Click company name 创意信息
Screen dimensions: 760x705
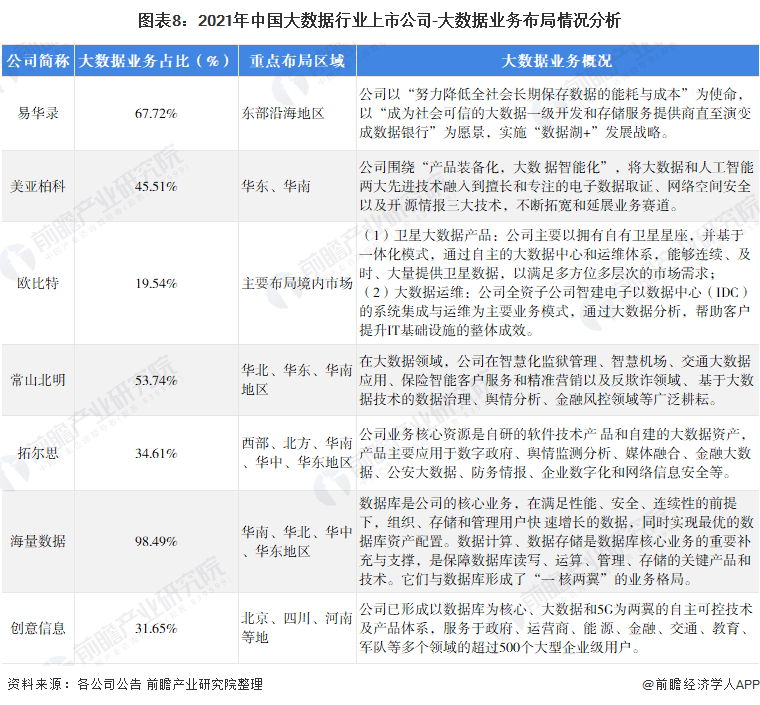(x=38, y=628)
